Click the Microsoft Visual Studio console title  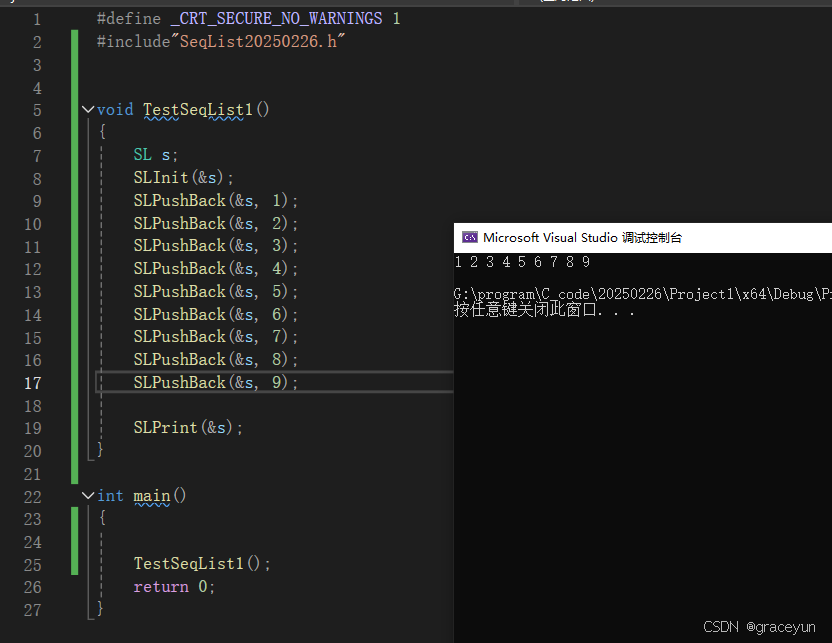pos(582,237)
